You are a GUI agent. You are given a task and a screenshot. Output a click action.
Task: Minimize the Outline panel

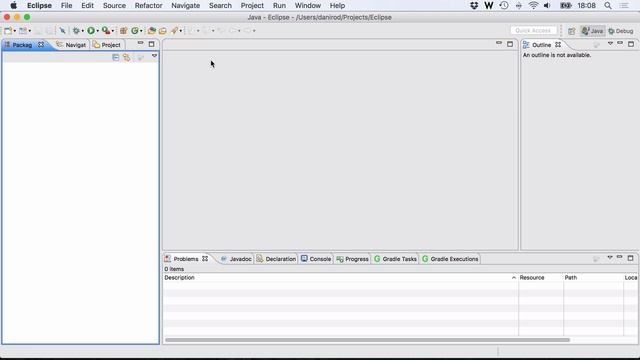(620, 43)
